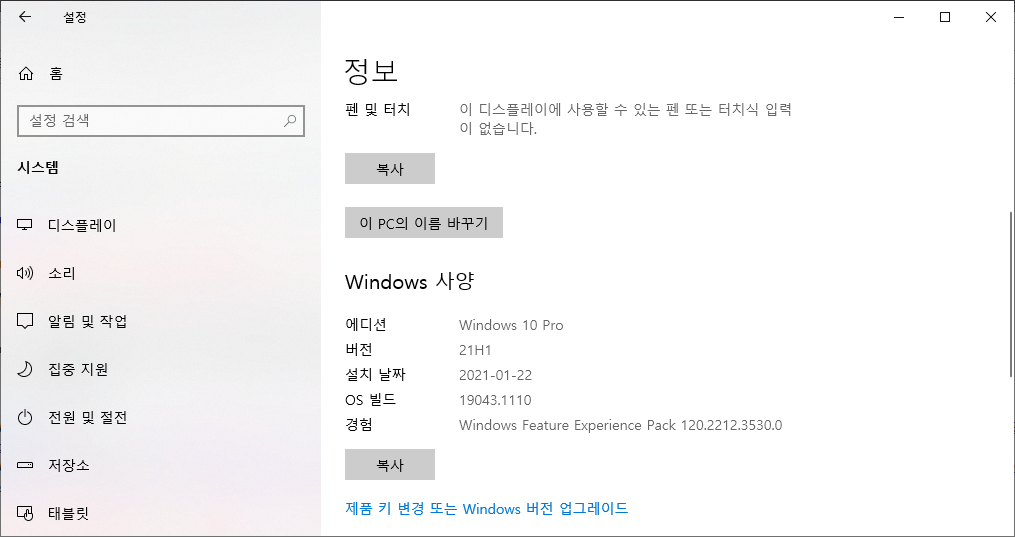Click the 버전 label
Image resolution: width=1015 pixels, height=537 pixels.
(359, 350)
